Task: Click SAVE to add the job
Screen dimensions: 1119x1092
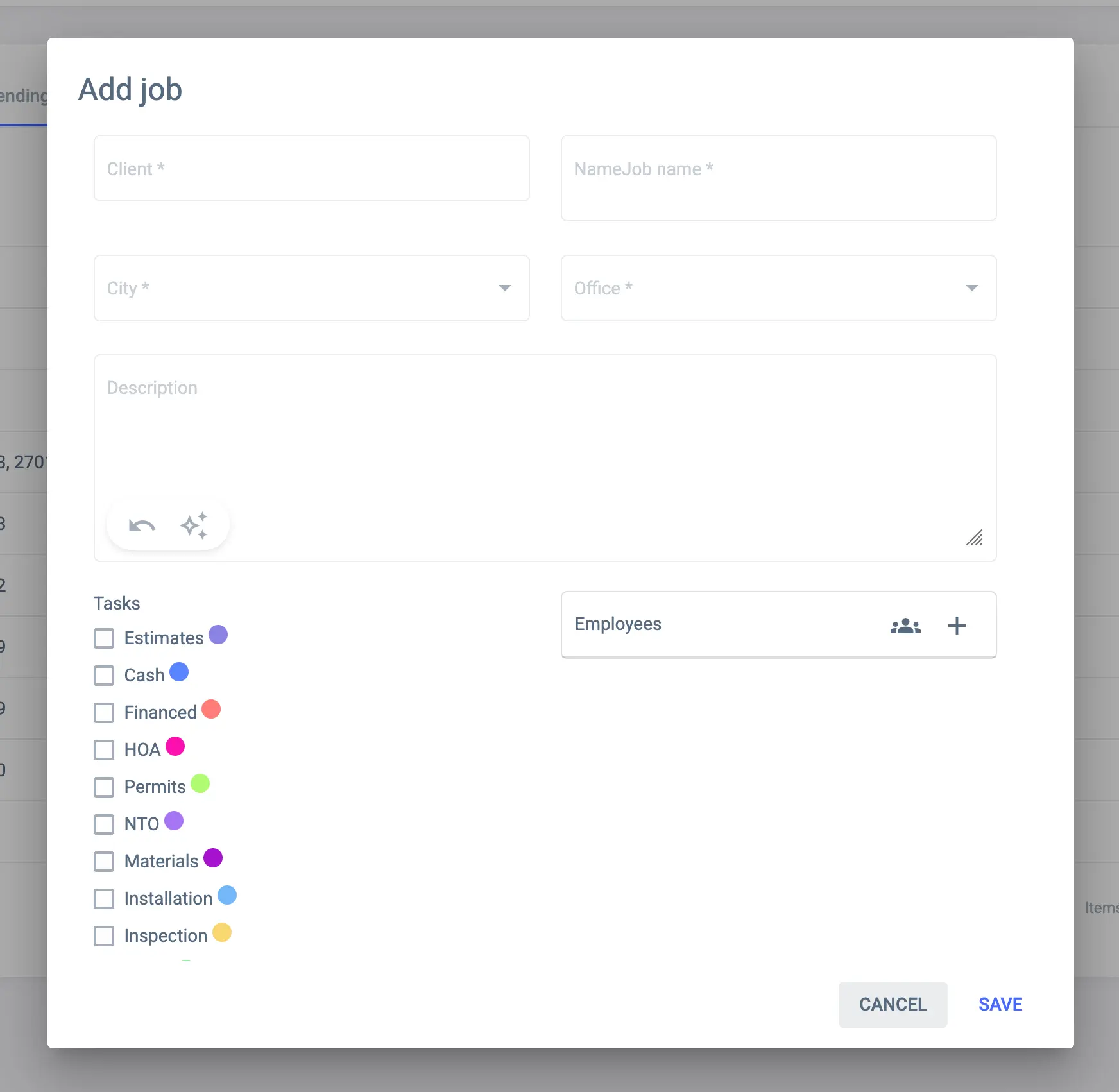Action: pyautogui.click(x=1000, y=1004)
